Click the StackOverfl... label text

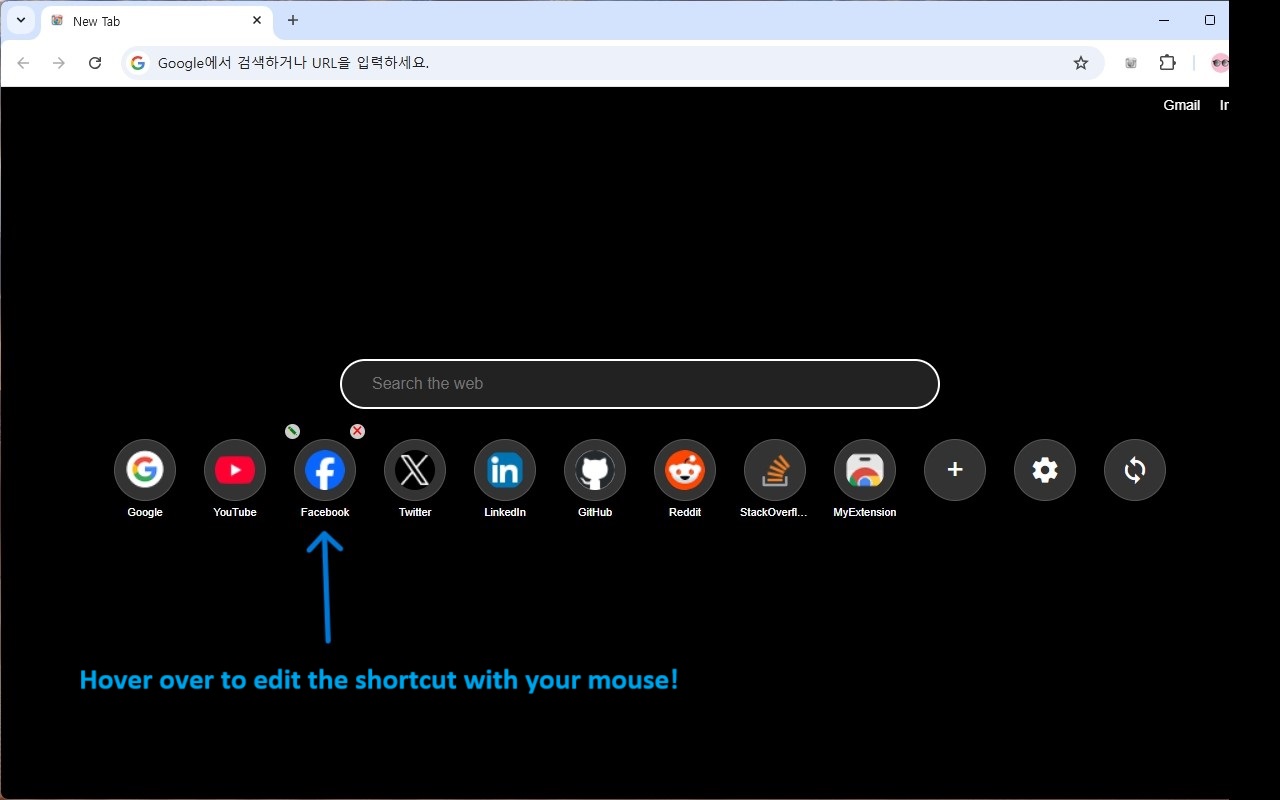click(x=773, y=512)
